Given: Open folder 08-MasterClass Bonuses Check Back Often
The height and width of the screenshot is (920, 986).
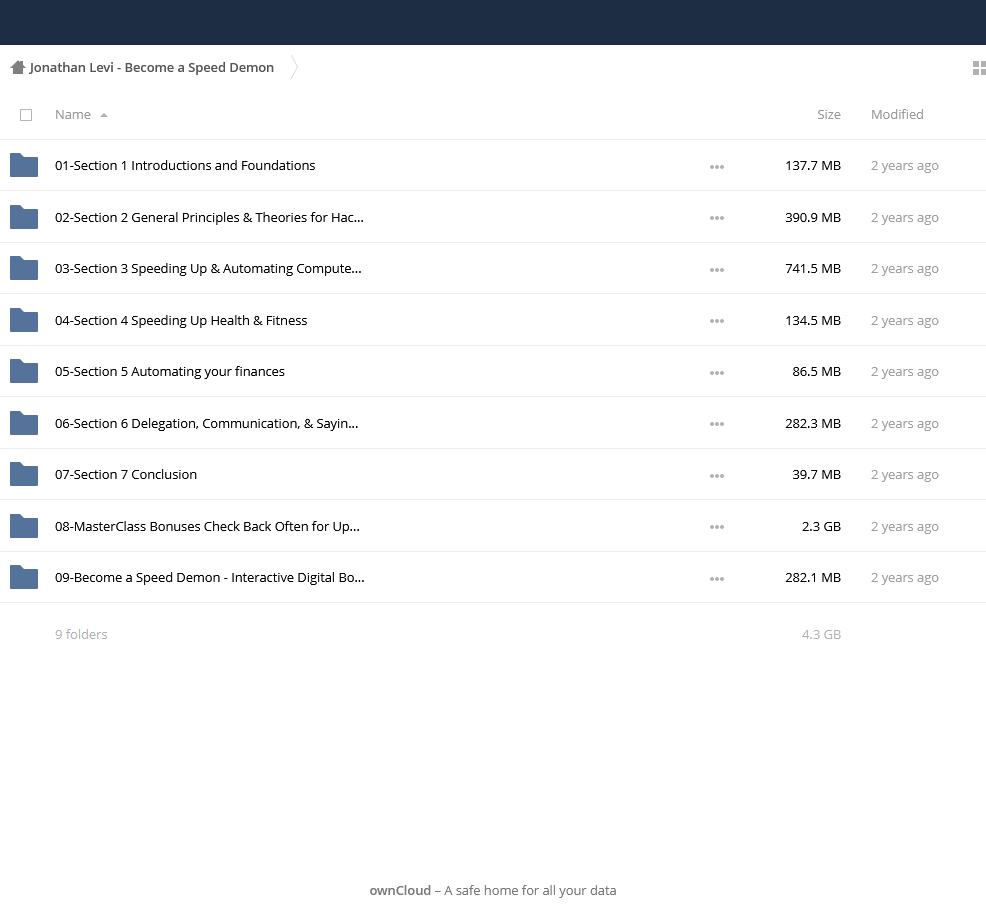Looking at the screenshot, I should (x=208, y=526).
